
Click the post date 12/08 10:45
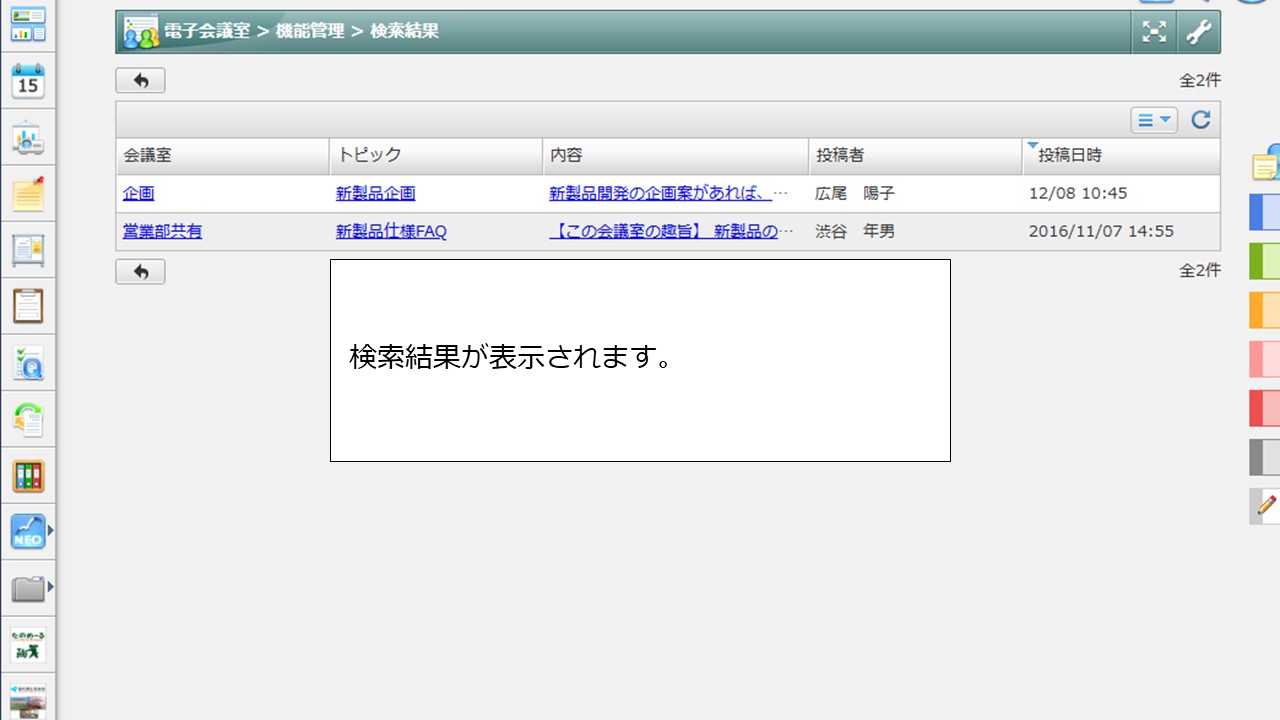click(1078, 194)
